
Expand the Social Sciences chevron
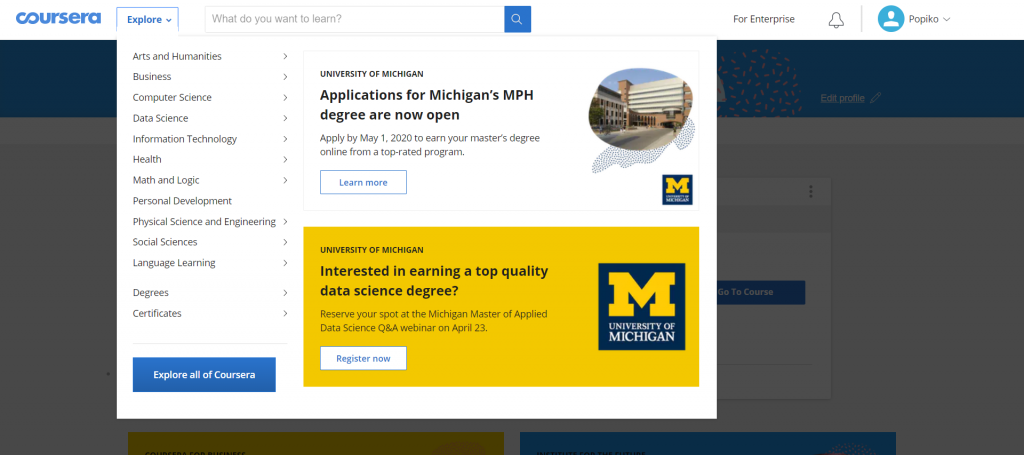click(285, 242)
